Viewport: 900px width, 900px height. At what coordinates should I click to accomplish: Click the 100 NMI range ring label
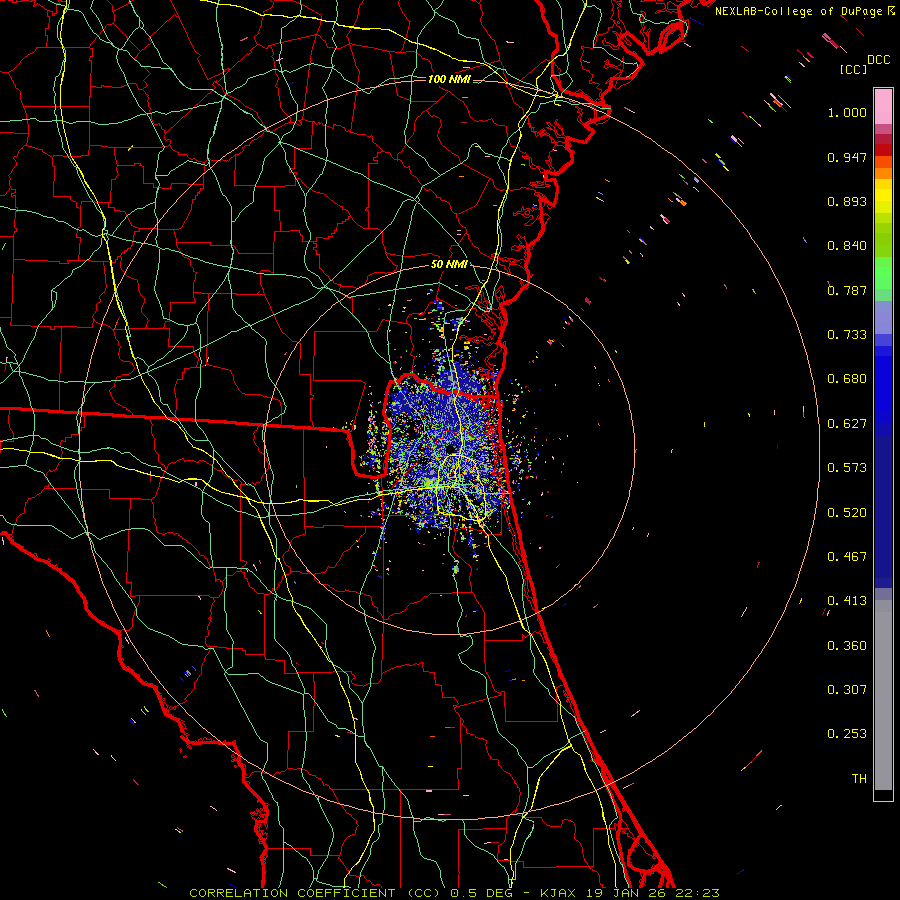pyautogui.click(x=449, y=79)
